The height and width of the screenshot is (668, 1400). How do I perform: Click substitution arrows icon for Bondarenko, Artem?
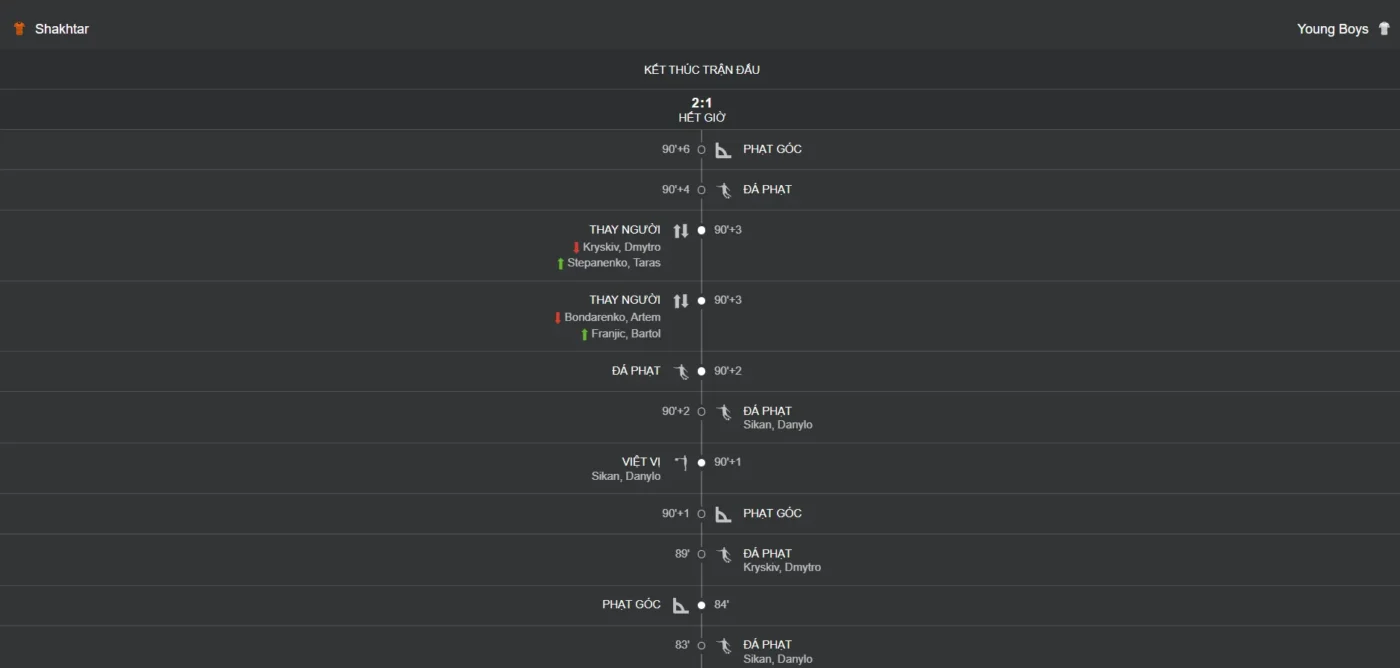pos(681,301)
